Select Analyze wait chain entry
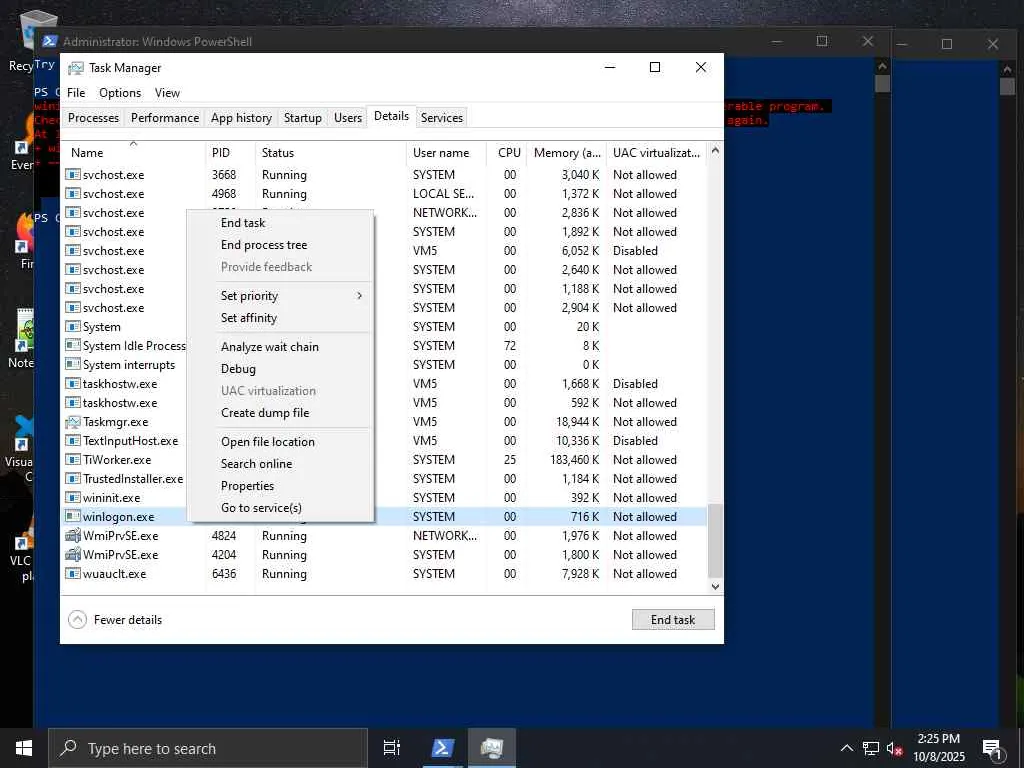 [270, 347]
